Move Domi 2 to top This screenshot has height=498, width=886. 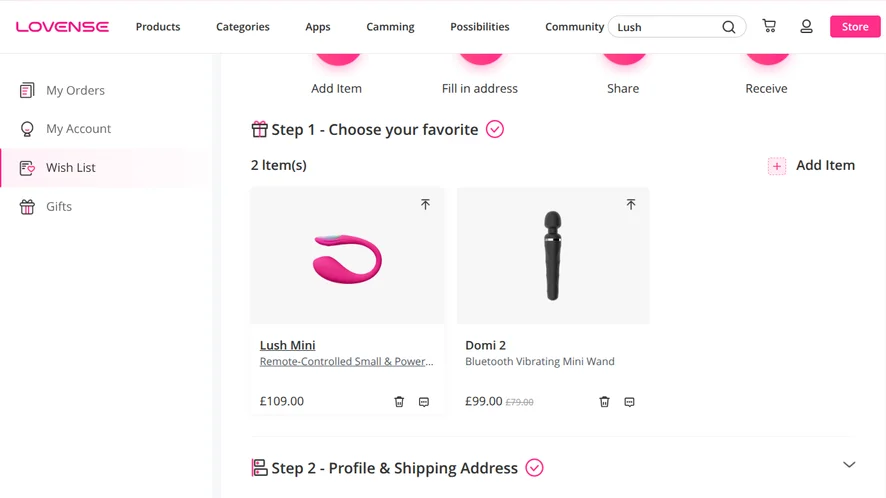pos(631,204)
